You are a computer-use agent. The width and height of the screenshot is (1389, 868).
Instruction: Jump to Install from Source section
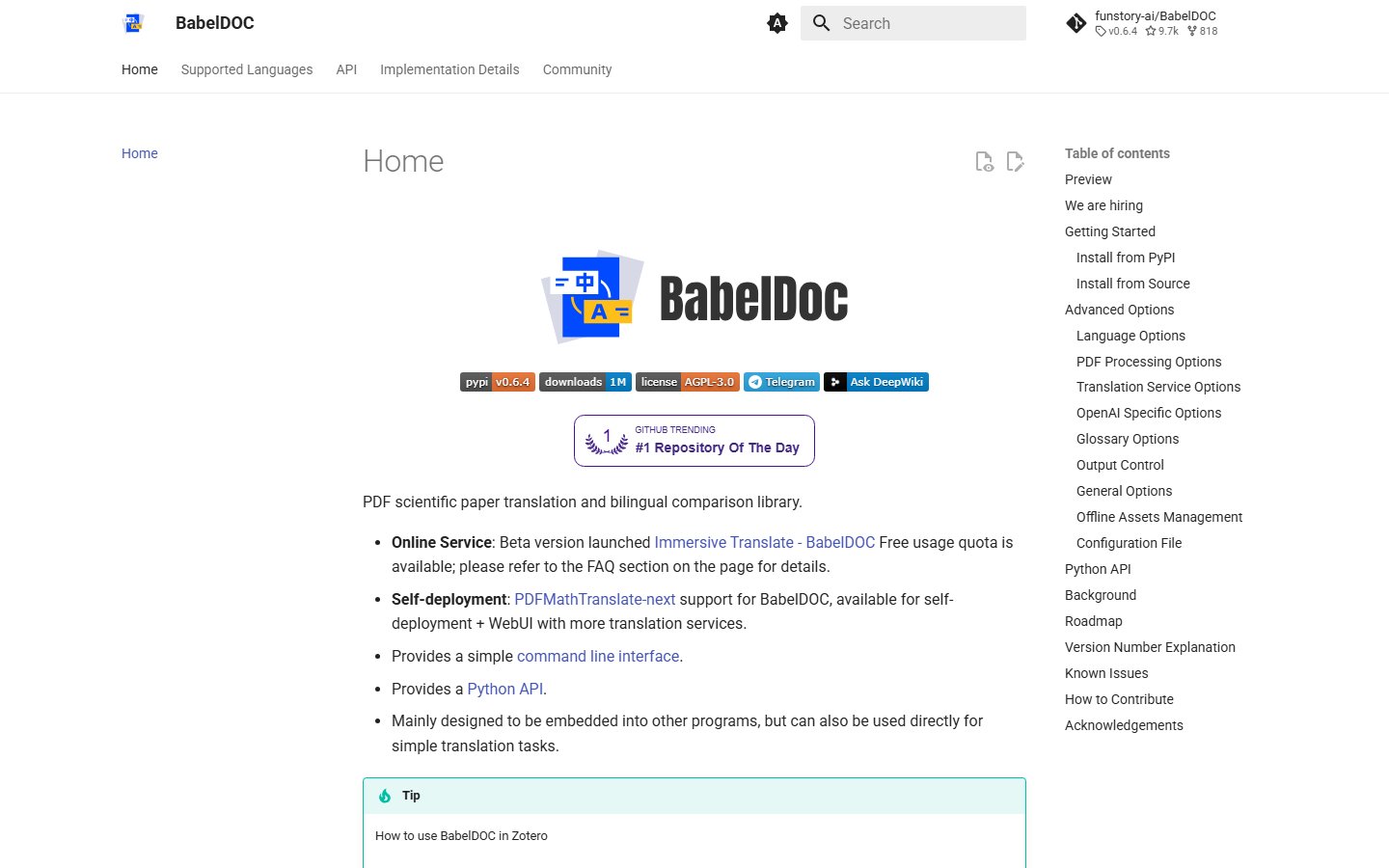coord(1133,284)
